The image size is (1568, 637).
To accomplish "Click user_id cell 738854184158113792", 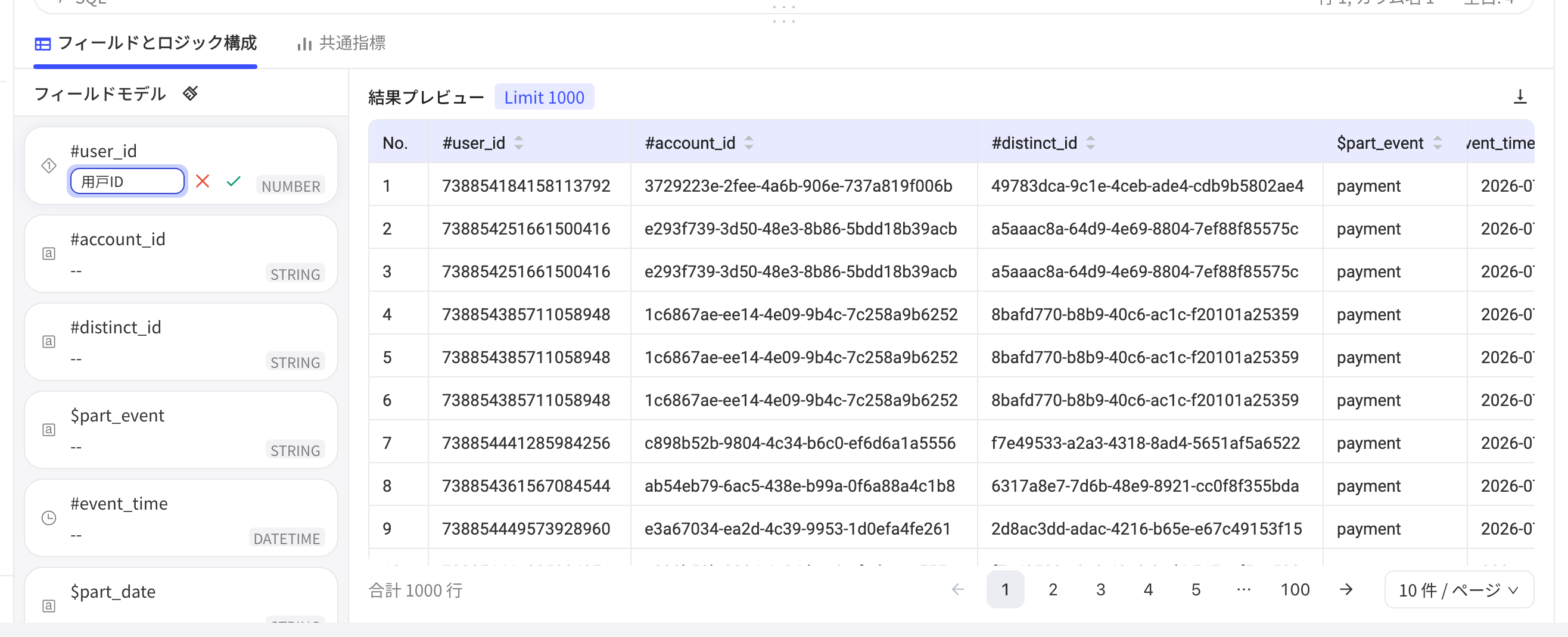I will point(526,186).
